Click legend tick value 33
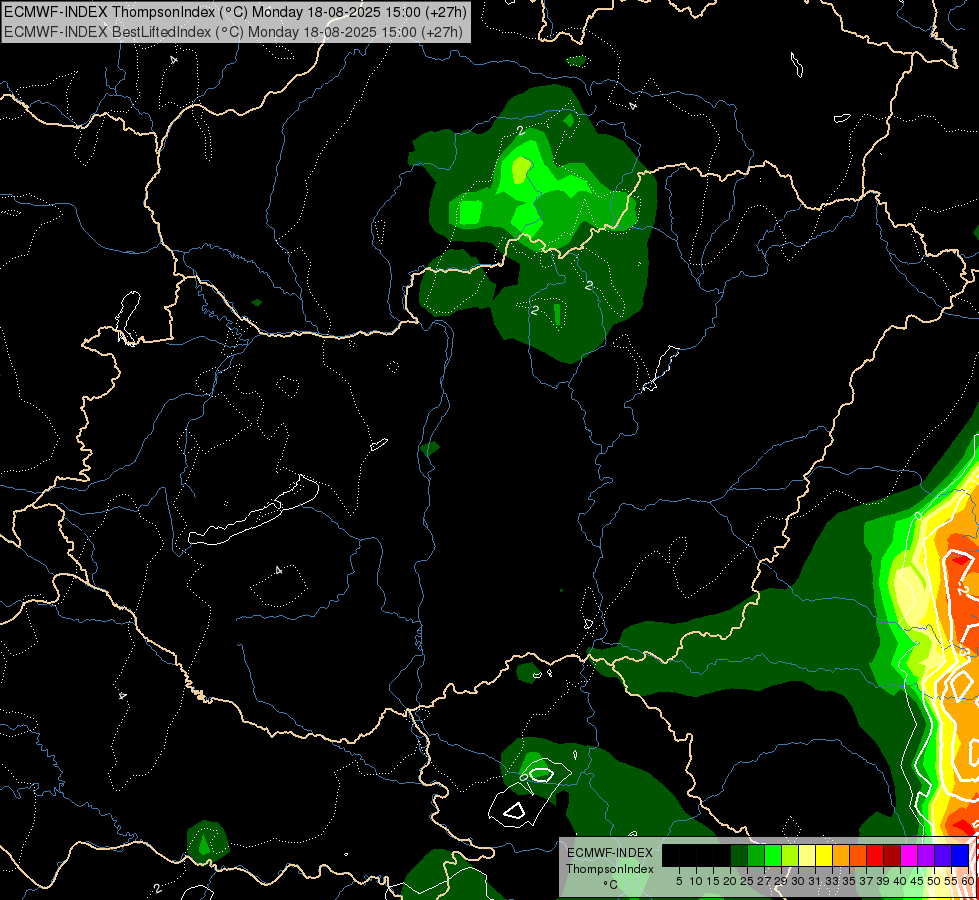 832,881
